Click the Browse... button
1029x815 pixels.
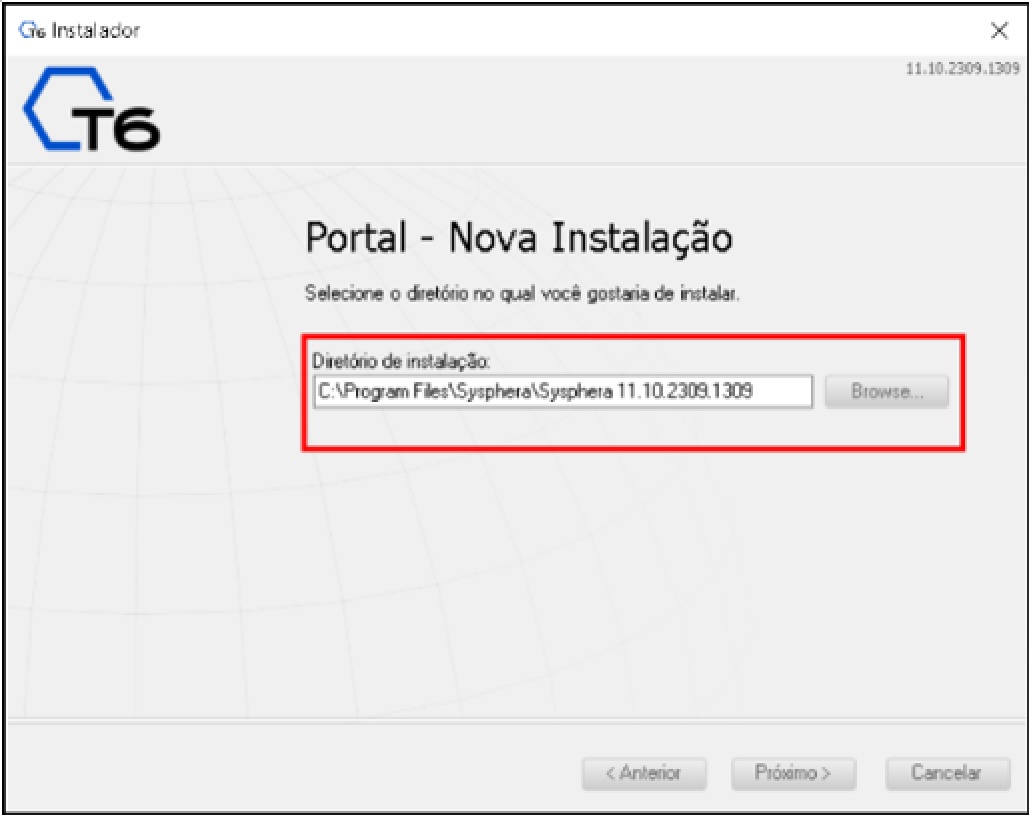pyautogui.click(x=887, y=392)
